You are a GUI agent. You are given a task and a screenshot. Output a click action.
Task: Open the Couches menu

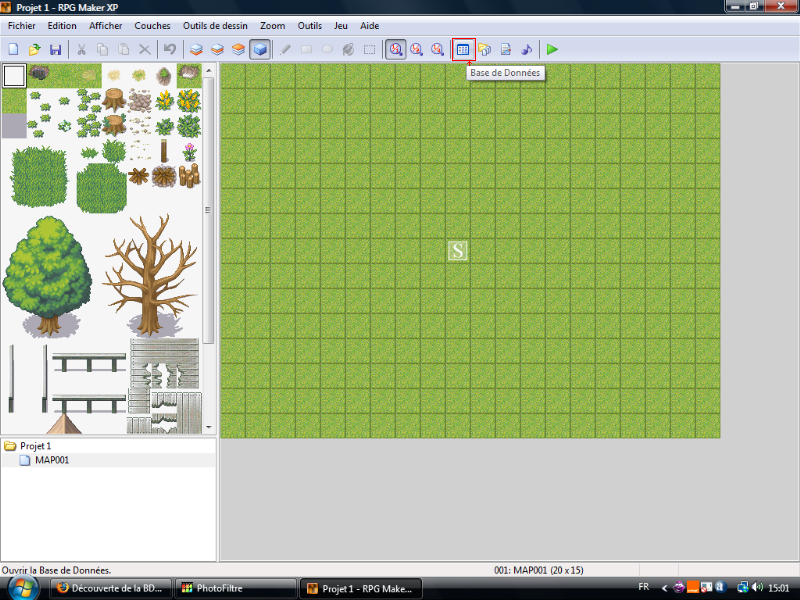152,25
